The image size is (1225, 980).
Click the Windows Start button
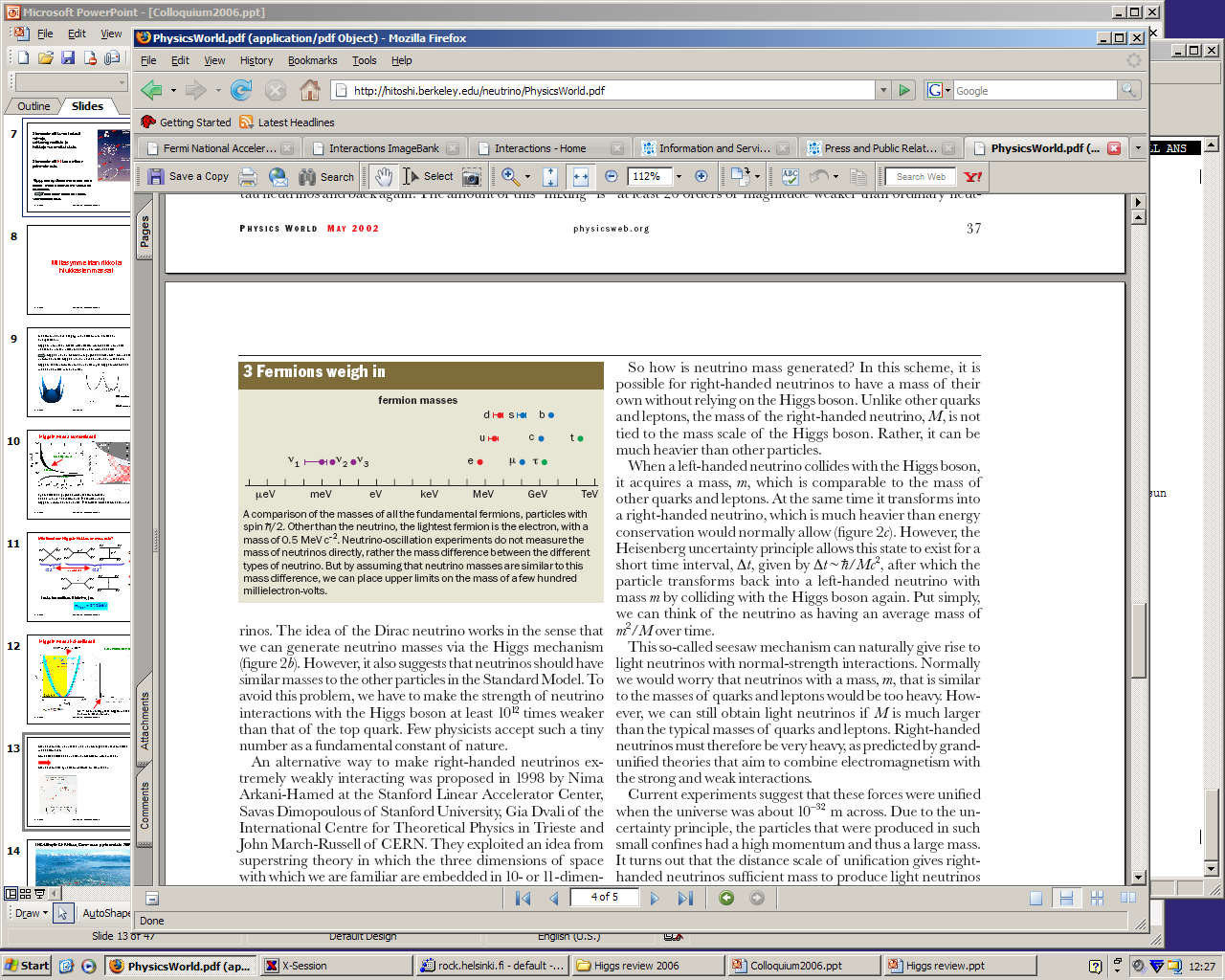pyautogui.click(x=27, y=966)
